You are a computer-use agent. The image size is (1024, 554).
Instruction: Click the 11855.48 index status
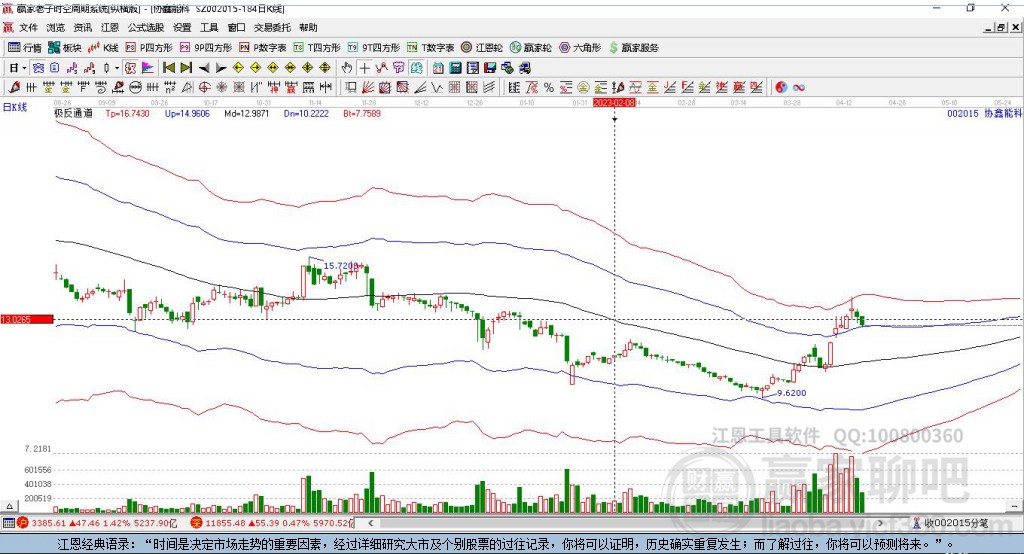pyautogui.click(x=225, y=523)
